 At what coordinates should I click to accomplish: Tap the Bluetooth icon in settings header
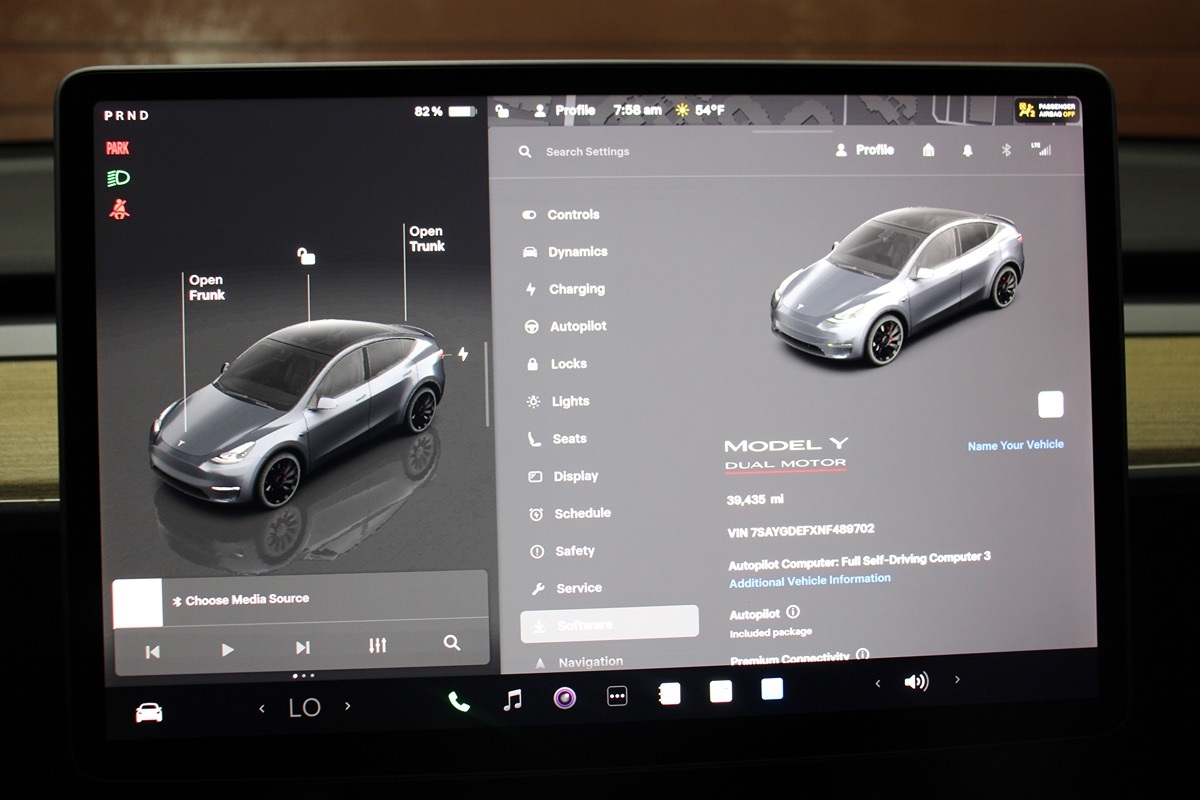coord(1007,150)
